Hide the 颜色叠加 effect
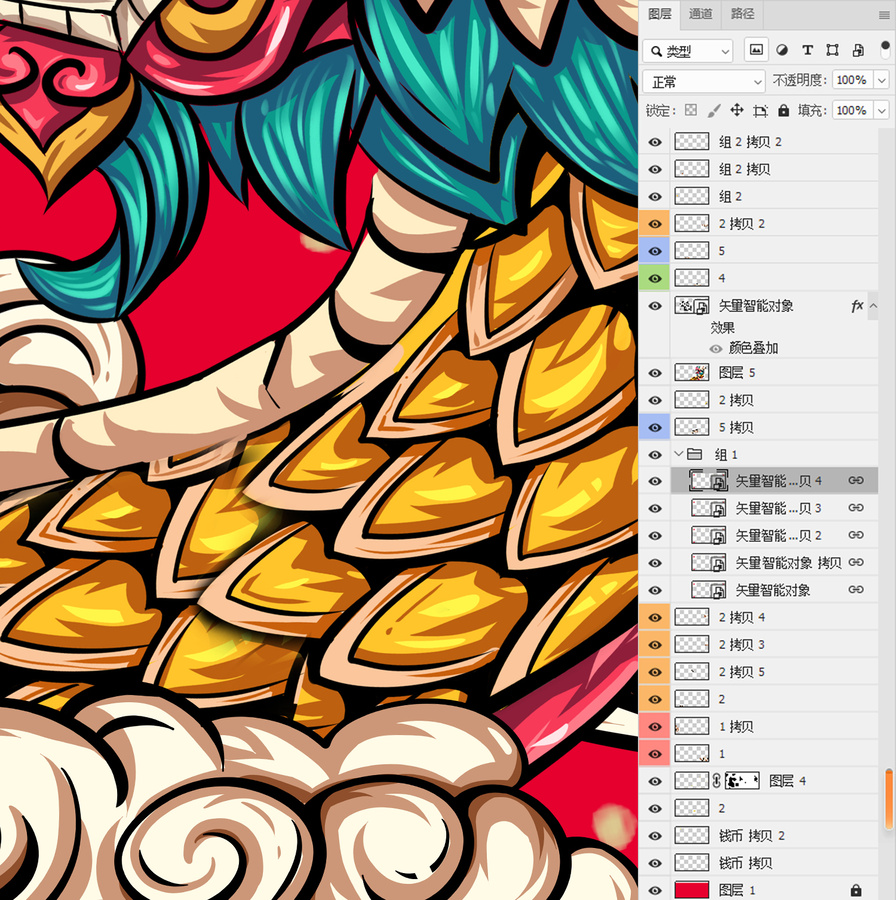896x900 pixels. (x=715, y=348)
